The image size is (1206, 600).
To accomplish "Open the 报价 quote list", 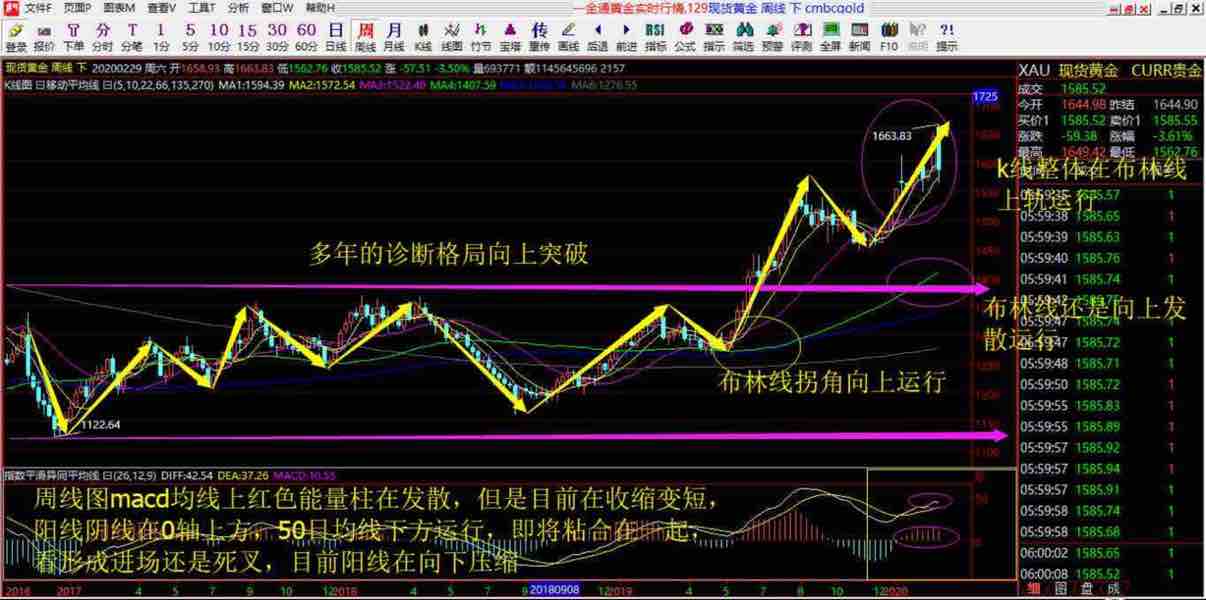I will pyautogui.click(x=44, y=37).
